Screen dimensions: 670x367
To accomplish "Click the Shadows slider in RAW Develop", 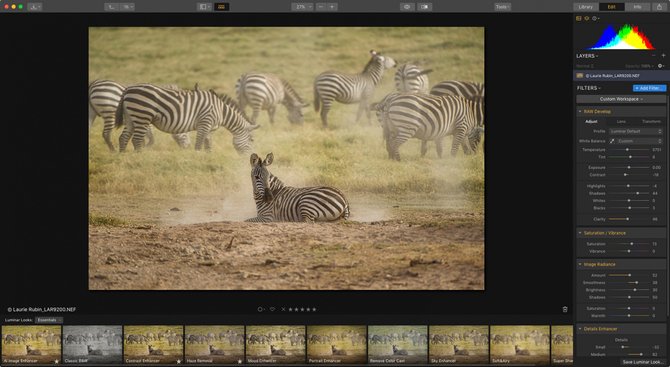I will click(629, 194).
